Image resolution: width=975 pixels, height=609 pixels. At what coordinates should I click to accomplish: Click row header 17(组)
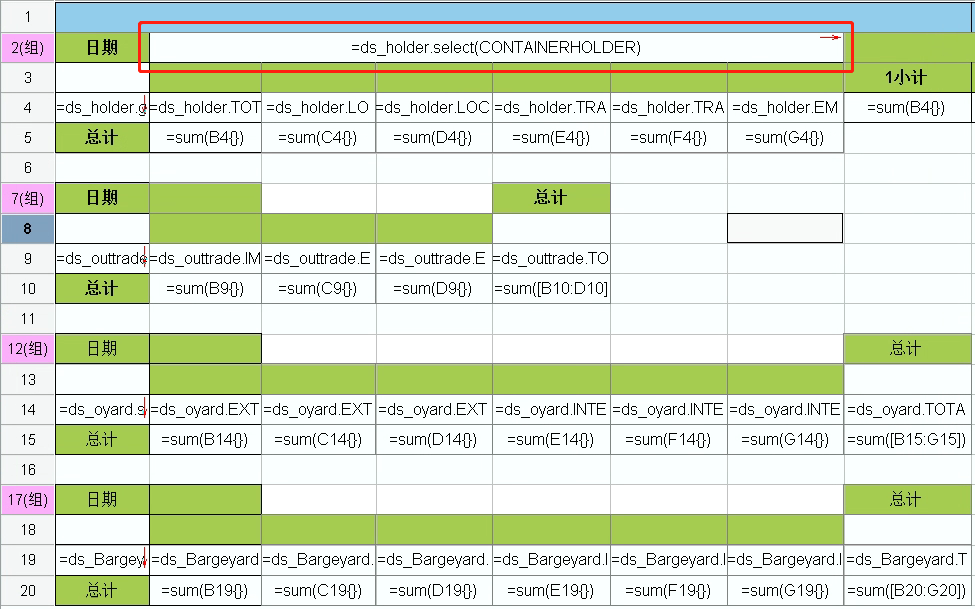pyautogui.click(x=27, y=500)
